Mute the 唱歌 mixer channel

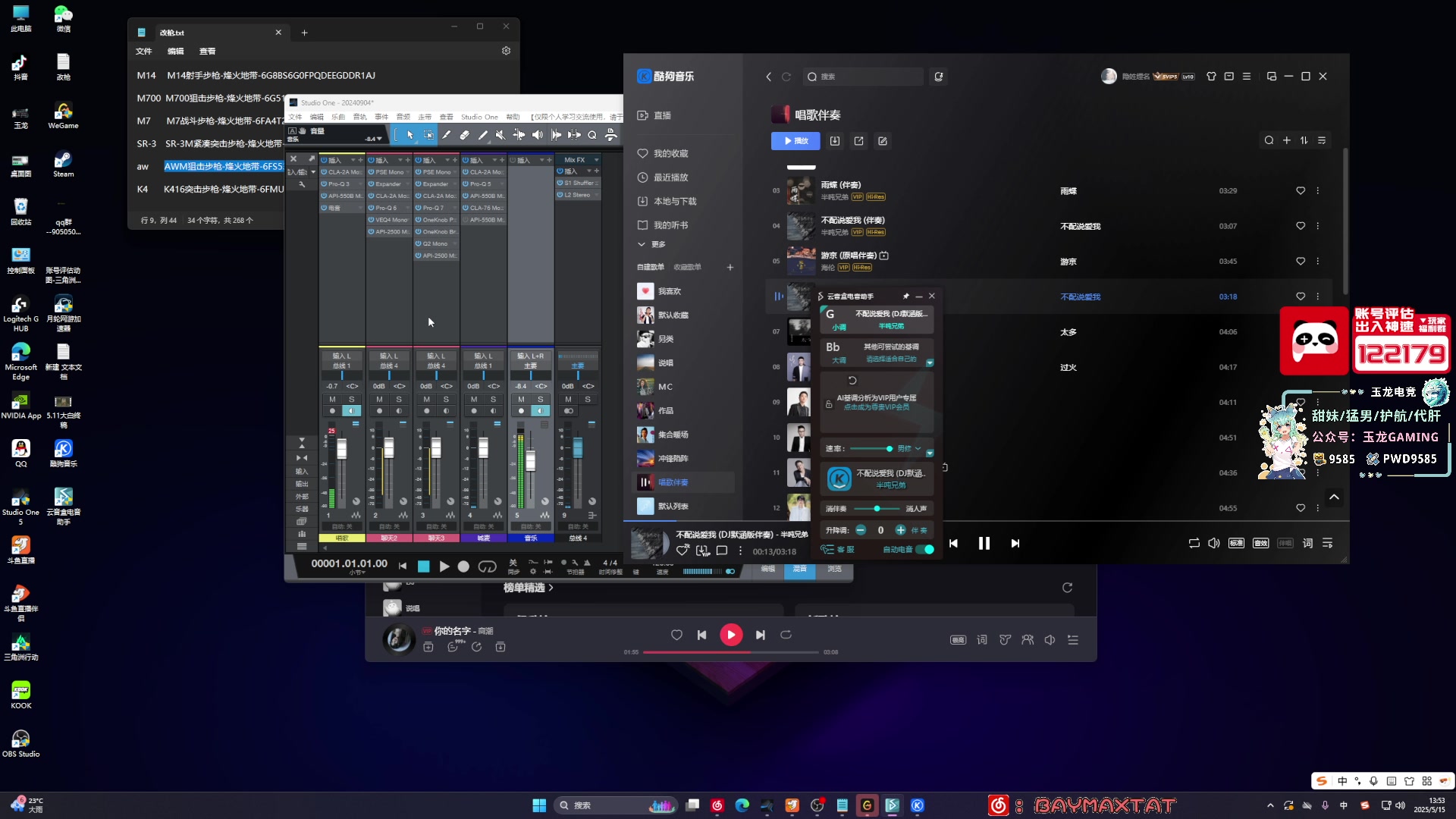pos(332,399)
